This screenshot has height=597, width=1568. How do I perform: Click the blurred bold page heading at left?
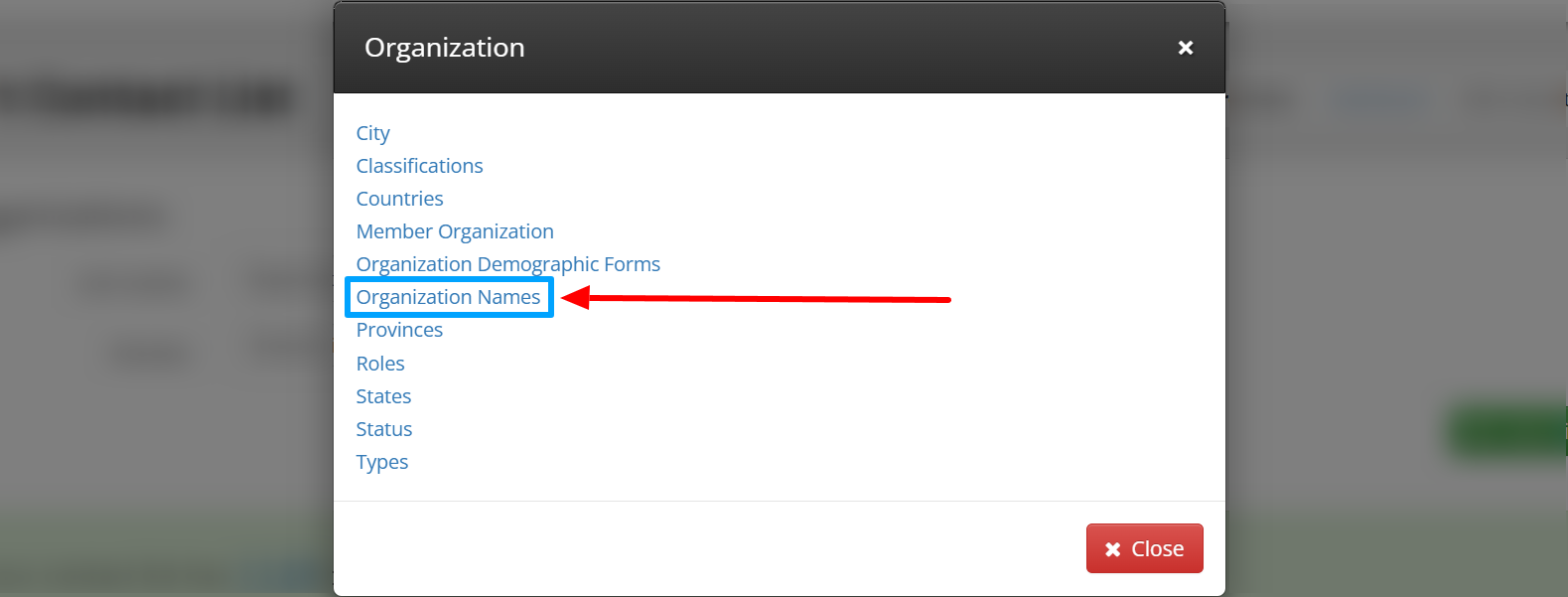click(147, 99)
